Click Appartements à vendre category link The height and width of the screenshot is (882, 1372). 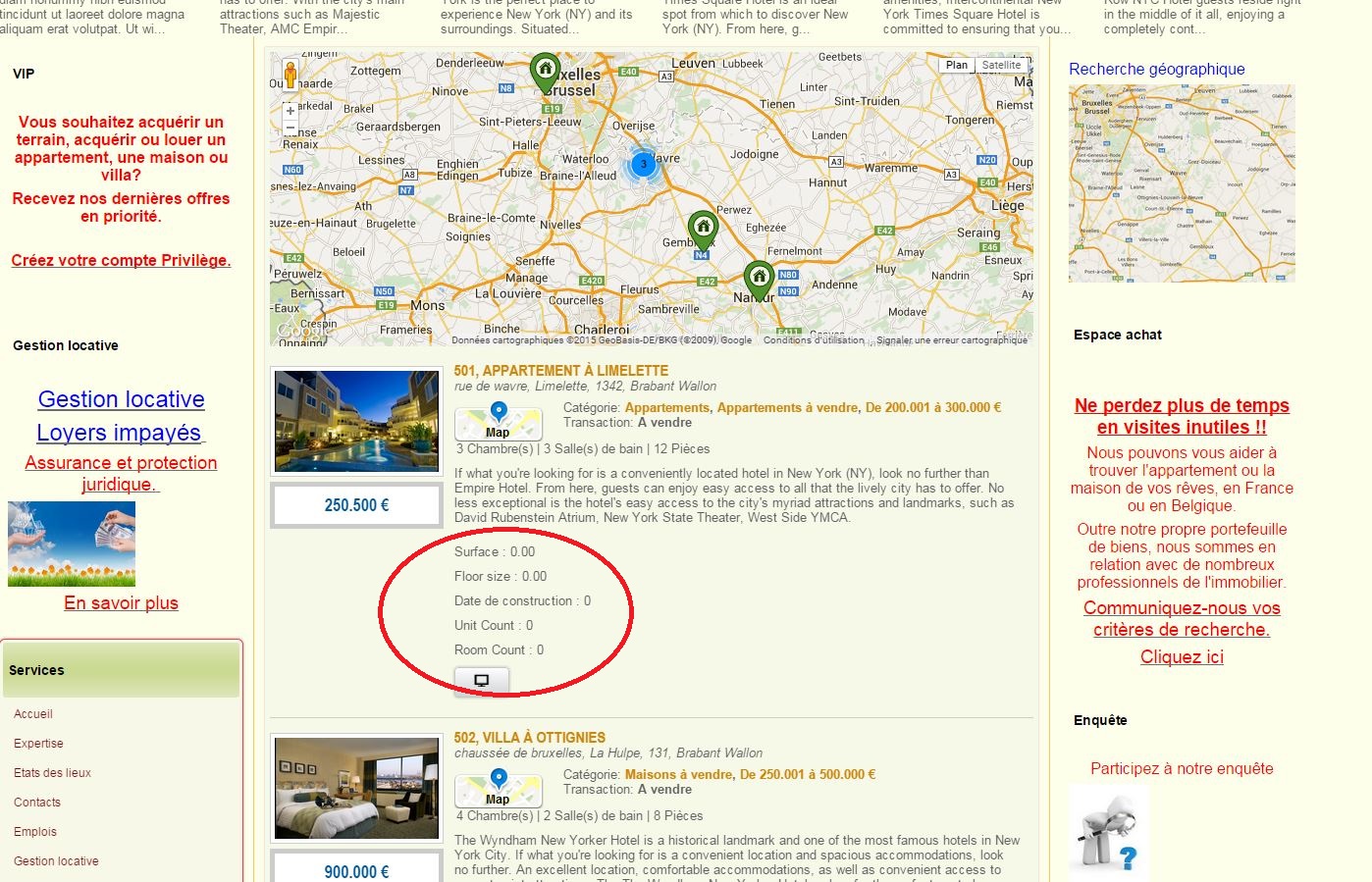click(x=787, y=407)
